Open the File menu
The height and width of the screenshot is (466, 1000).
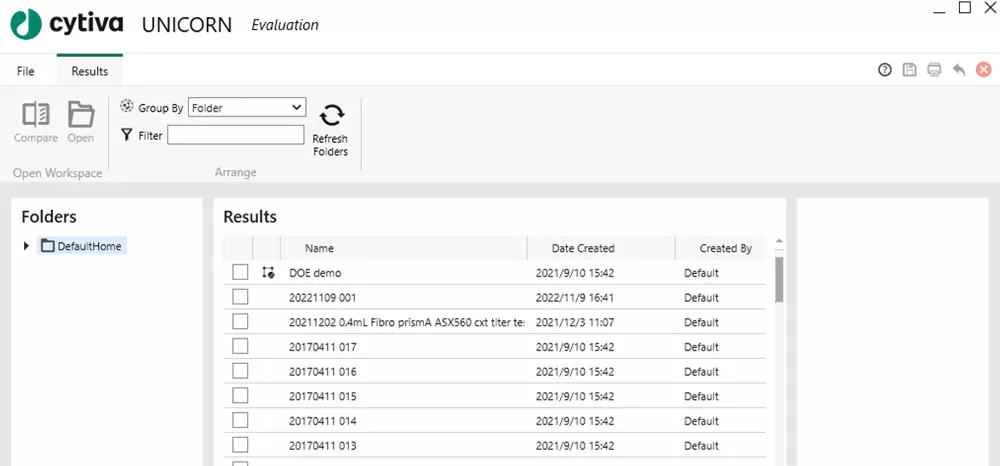point(25,72)
